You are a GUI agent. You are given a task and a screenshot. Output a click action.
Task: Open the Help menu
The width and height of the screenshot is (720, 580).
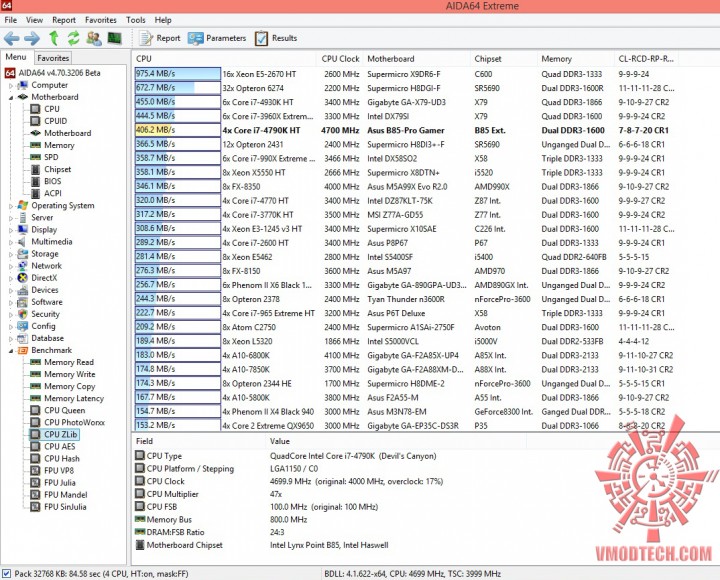[x=163, y=20]
